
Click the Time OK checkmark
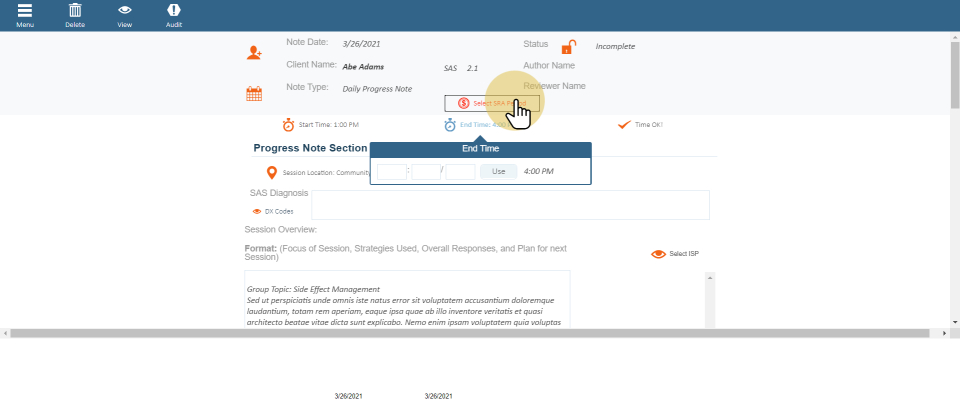coord(624,125)
